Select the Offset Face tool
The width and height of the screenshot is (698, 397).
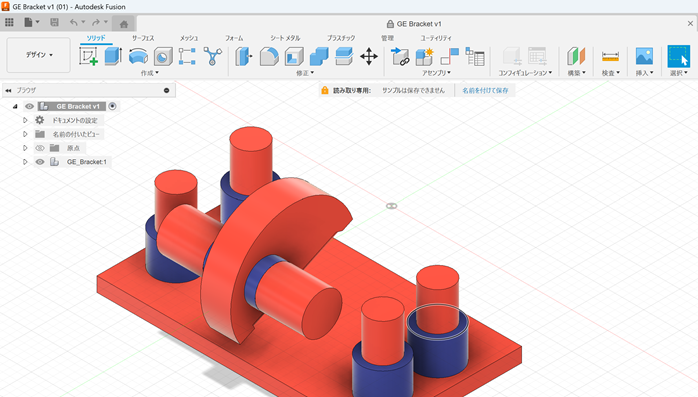click(x=344, y=57)
